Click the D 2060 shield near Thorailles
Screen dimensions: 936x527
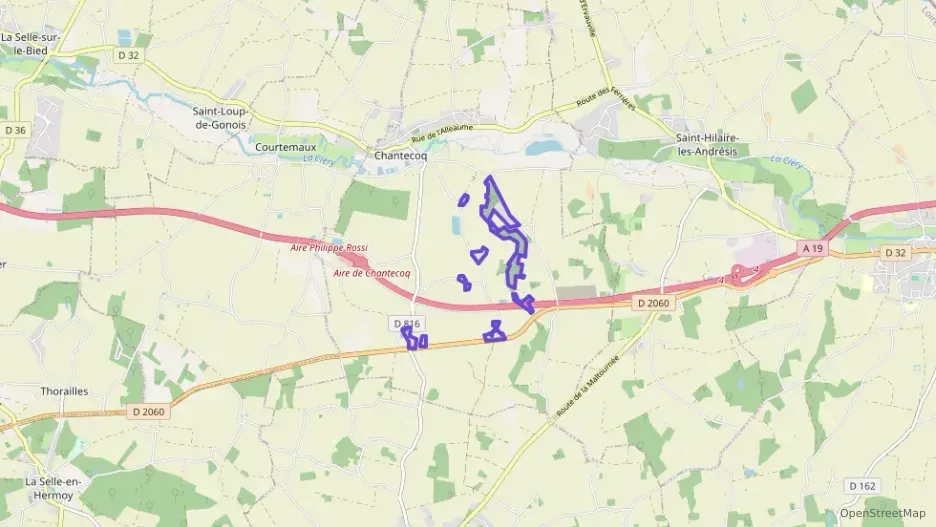pos(148,411)
